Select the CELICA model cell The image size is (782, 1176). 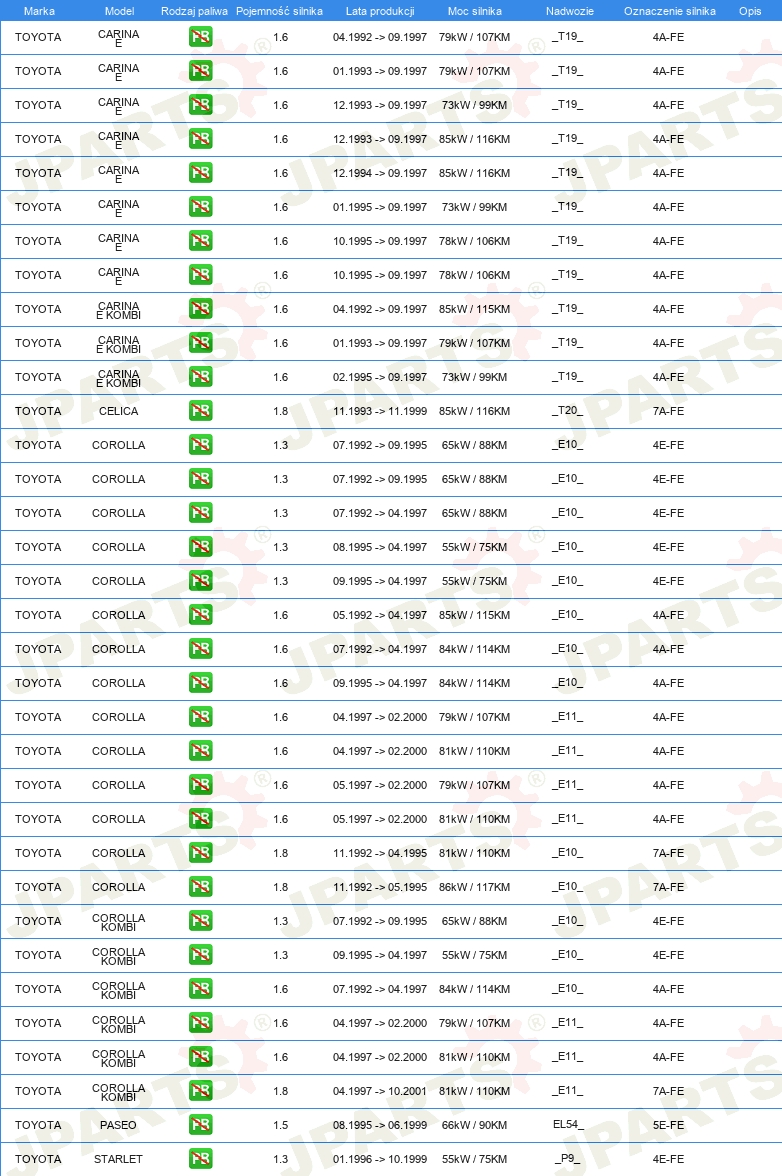pos(118,411)
